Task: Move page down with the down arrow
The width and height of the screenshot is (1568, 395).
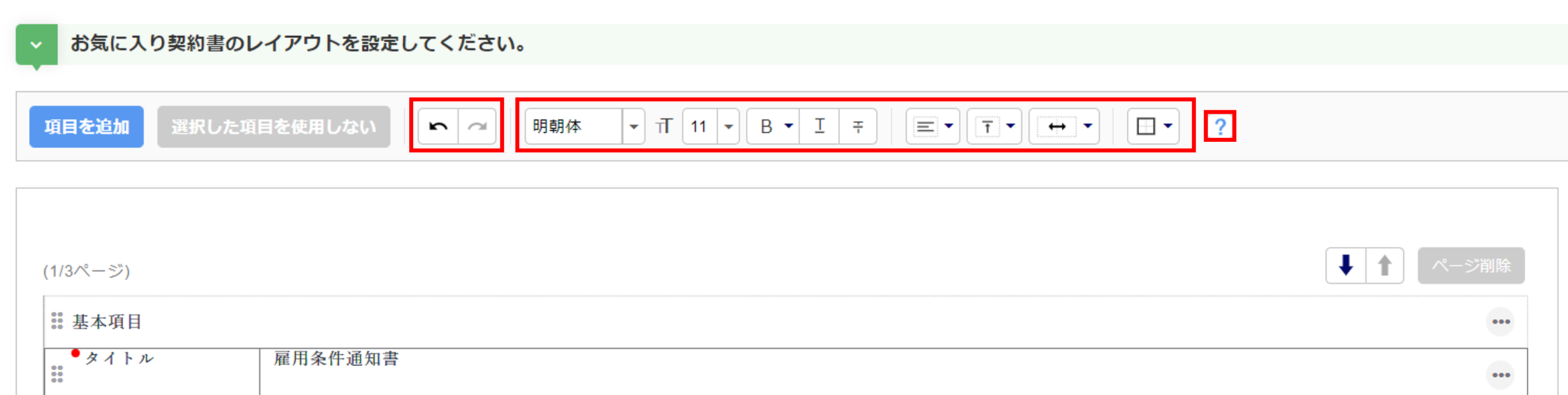Action: (x=1346, y=266)
